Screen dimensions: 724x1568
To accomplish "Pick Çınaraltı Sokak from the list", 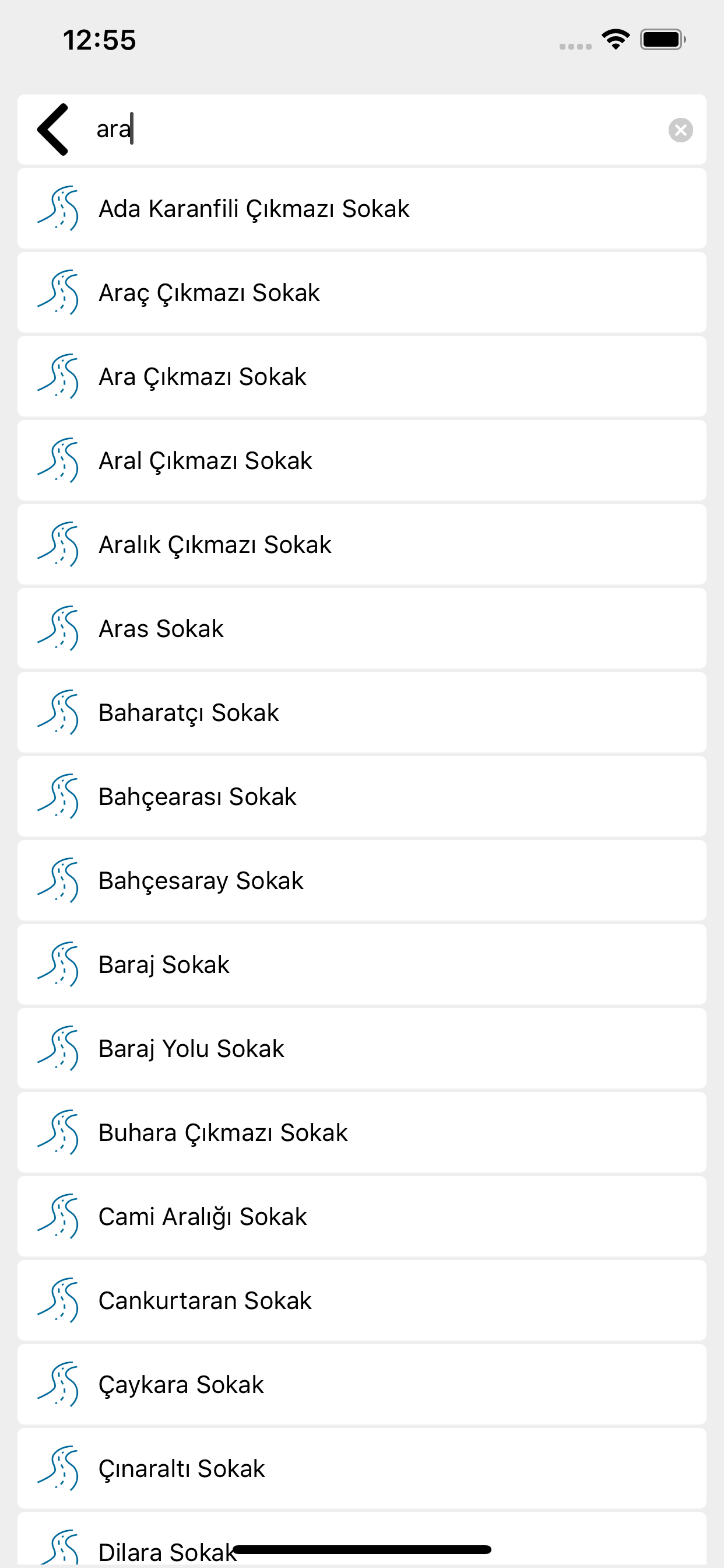I will (362, 1468).
